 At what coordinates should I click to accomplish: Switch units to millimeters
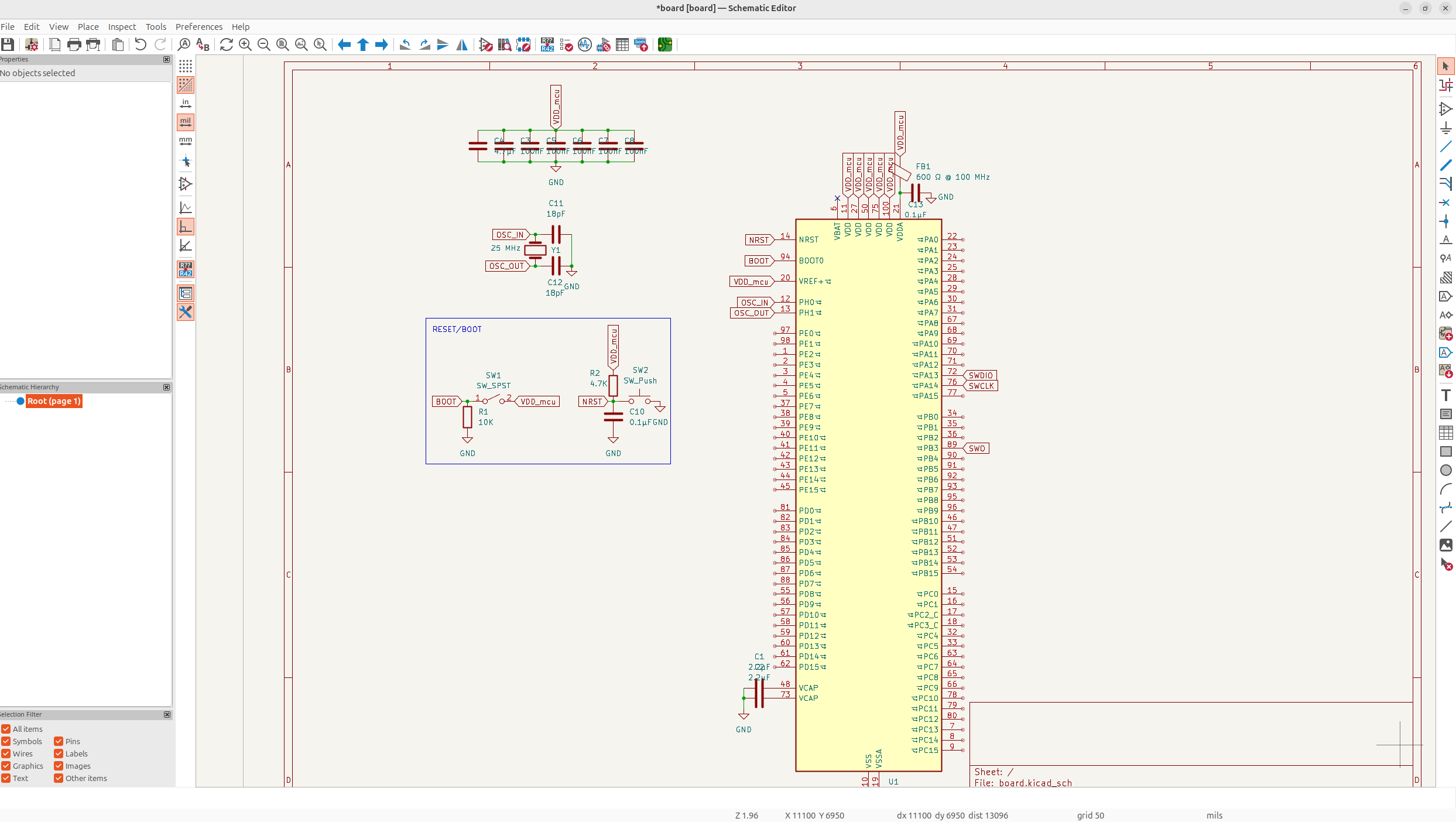(x=186, y=141)
